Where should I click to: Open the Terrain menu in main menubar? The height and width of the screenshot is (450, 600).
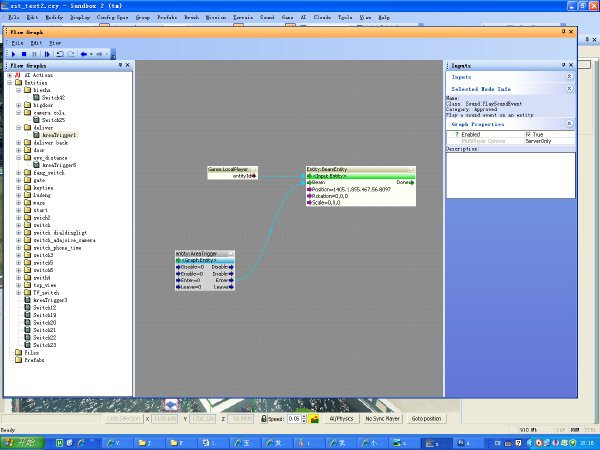(x=243, y=17)
